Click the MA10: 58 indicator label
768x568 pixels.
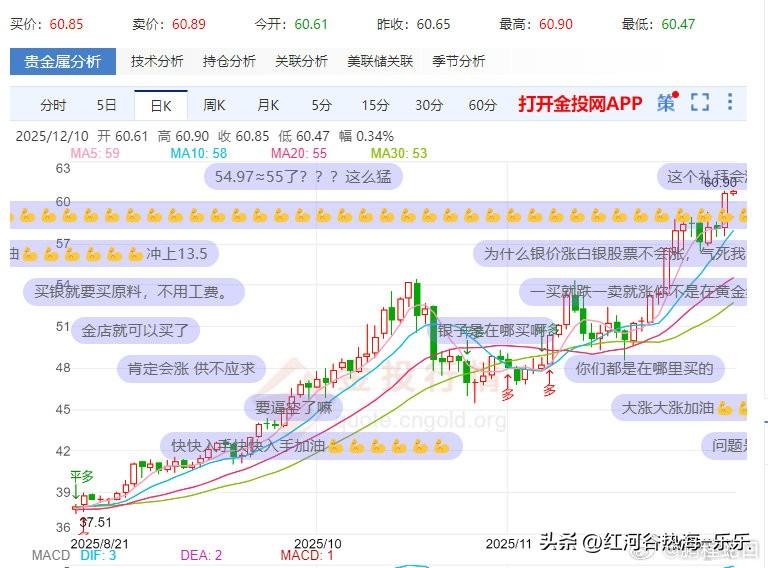click(x=198, y=153)
